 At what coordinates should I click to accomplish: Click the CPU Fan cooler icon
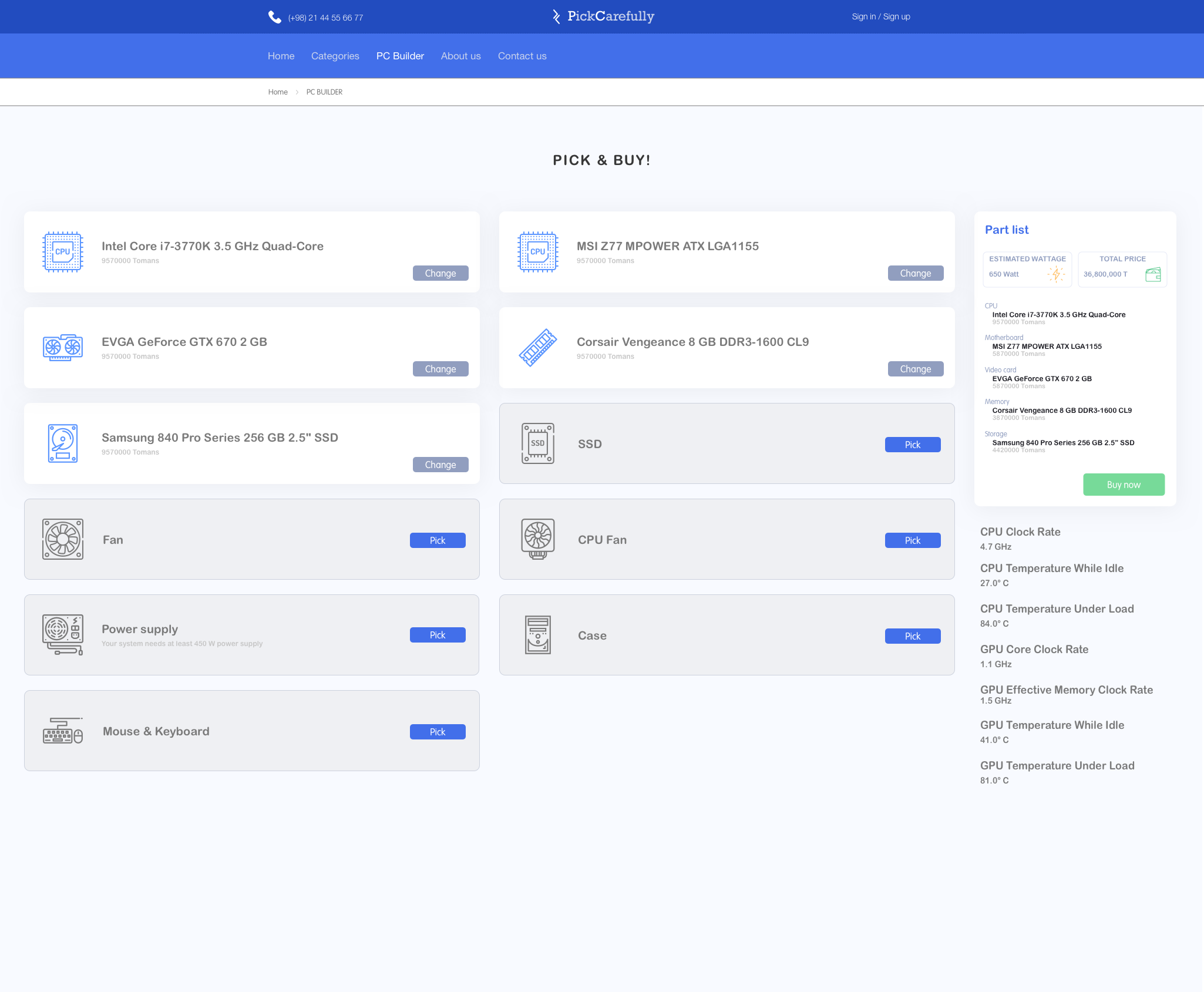point(538,539)
